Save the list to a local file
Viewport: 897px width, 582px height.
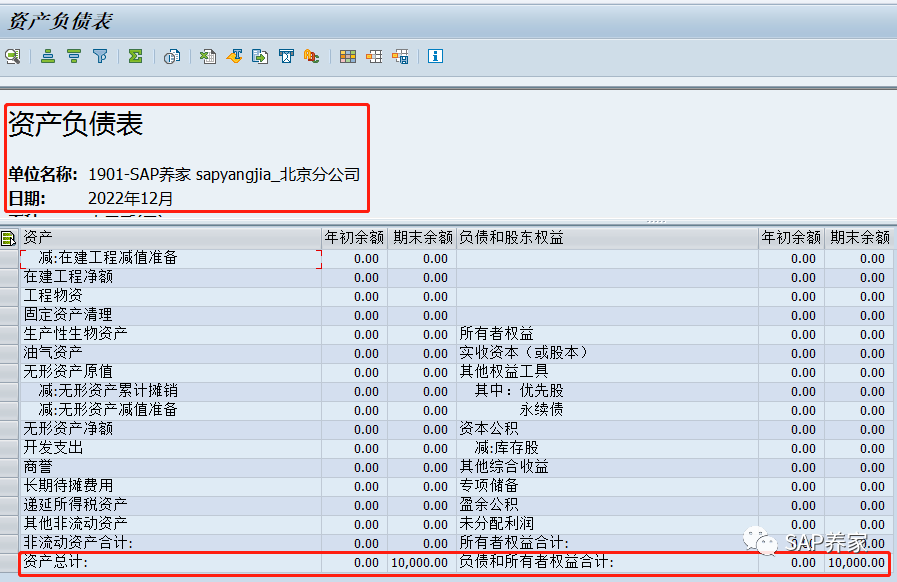coord(260,56)
